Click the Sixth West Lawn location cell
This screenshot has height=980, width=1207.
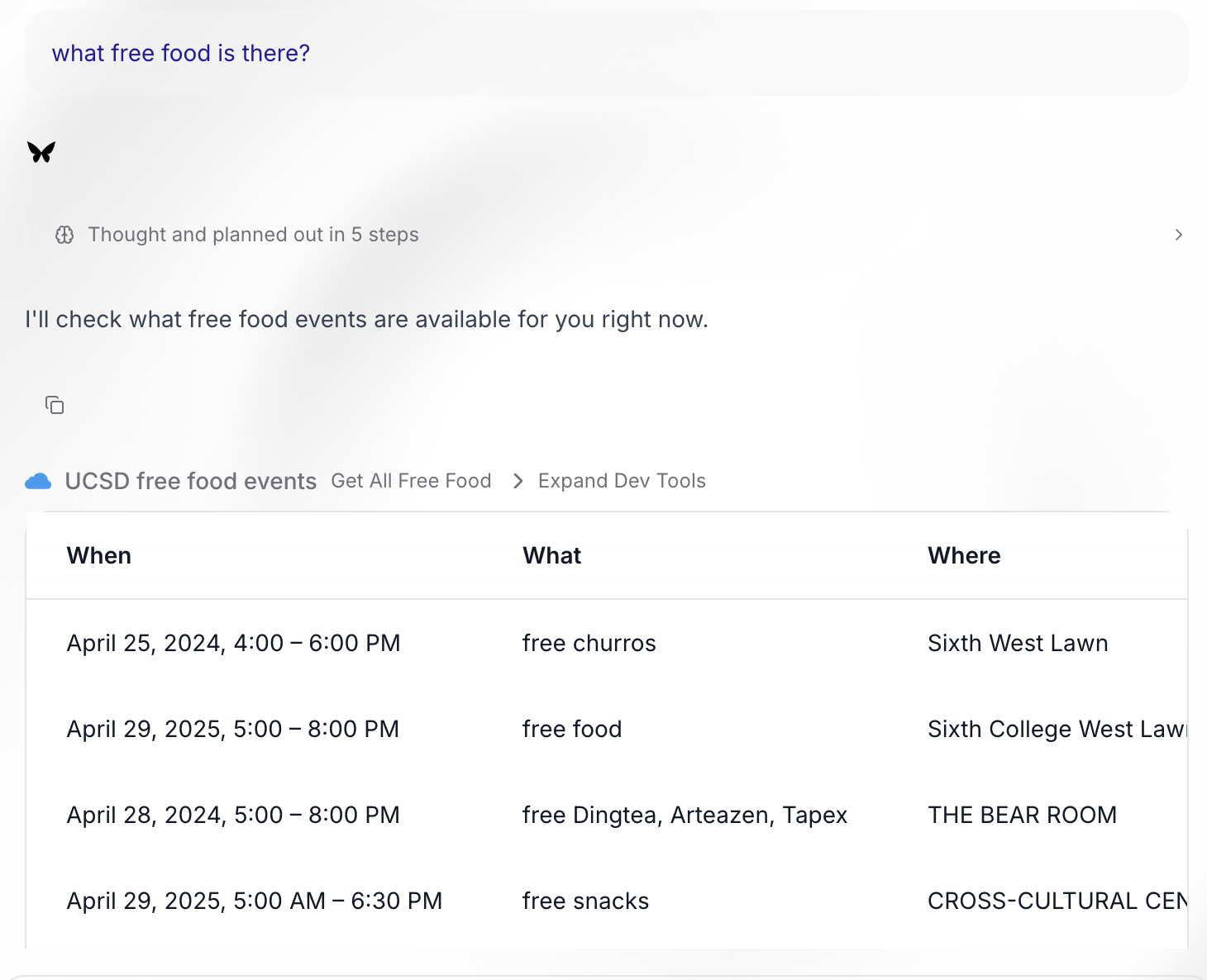[1018, 643]
